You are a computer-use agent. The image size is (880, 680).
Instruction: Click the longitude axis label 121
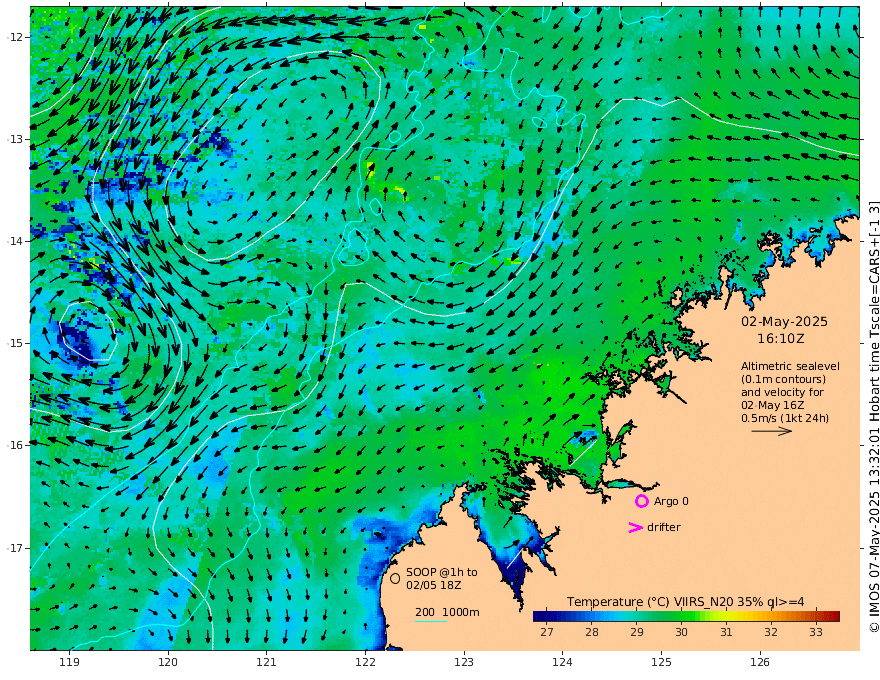point(267,662)
